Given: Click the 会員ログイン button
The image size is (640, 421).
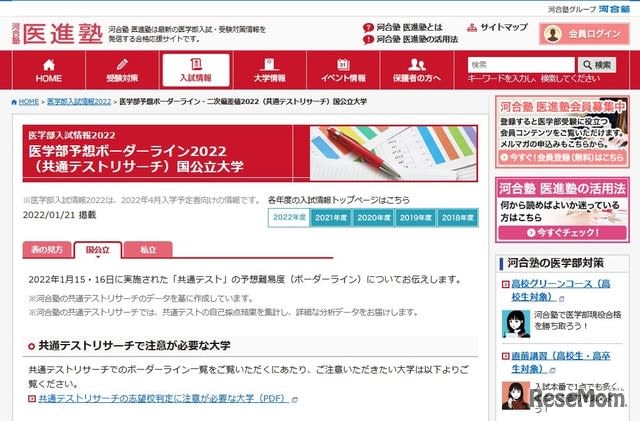Looking at the screenshot, I should click(584, 34).
